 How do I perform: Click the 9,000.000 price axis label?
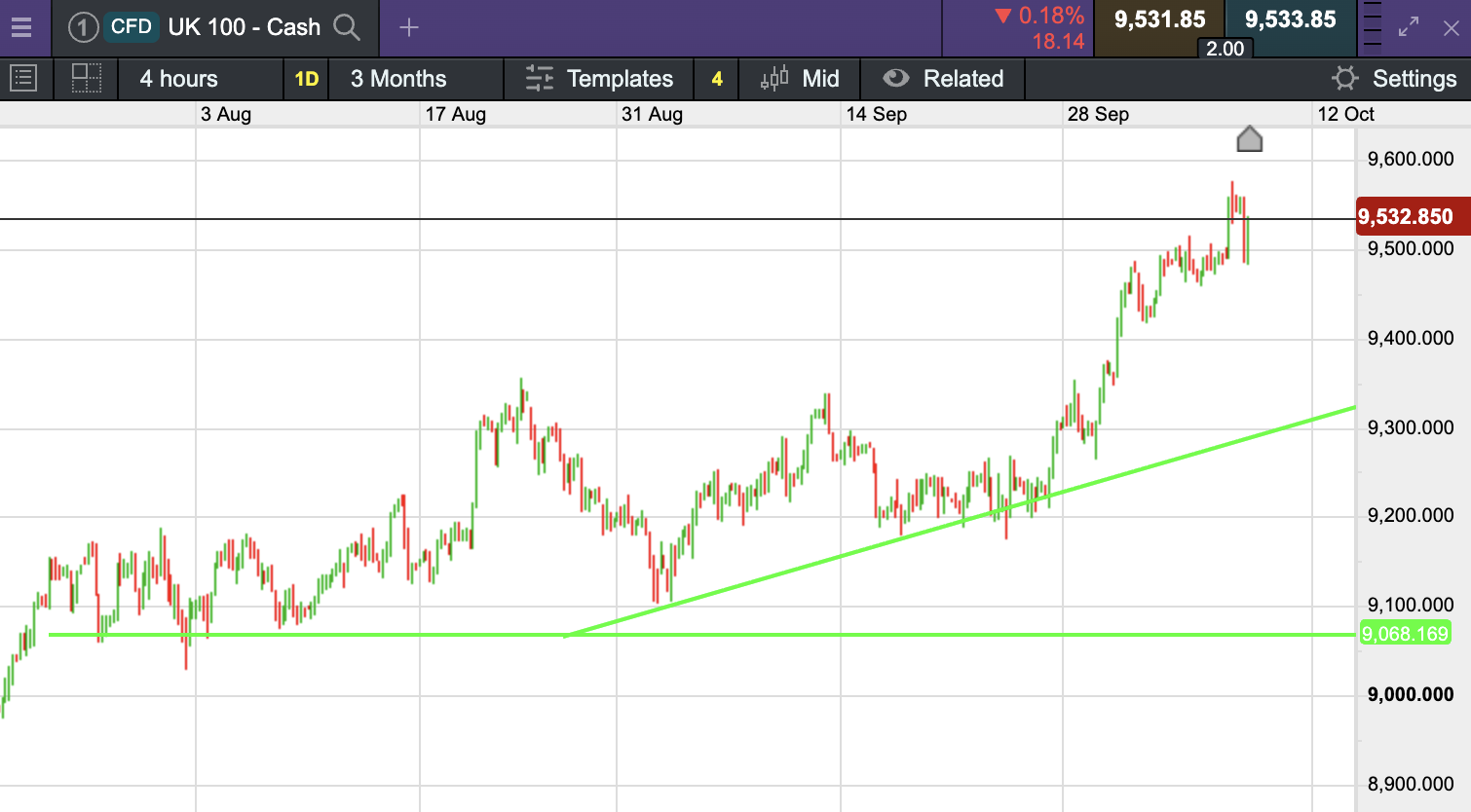tap(1411, 694)
